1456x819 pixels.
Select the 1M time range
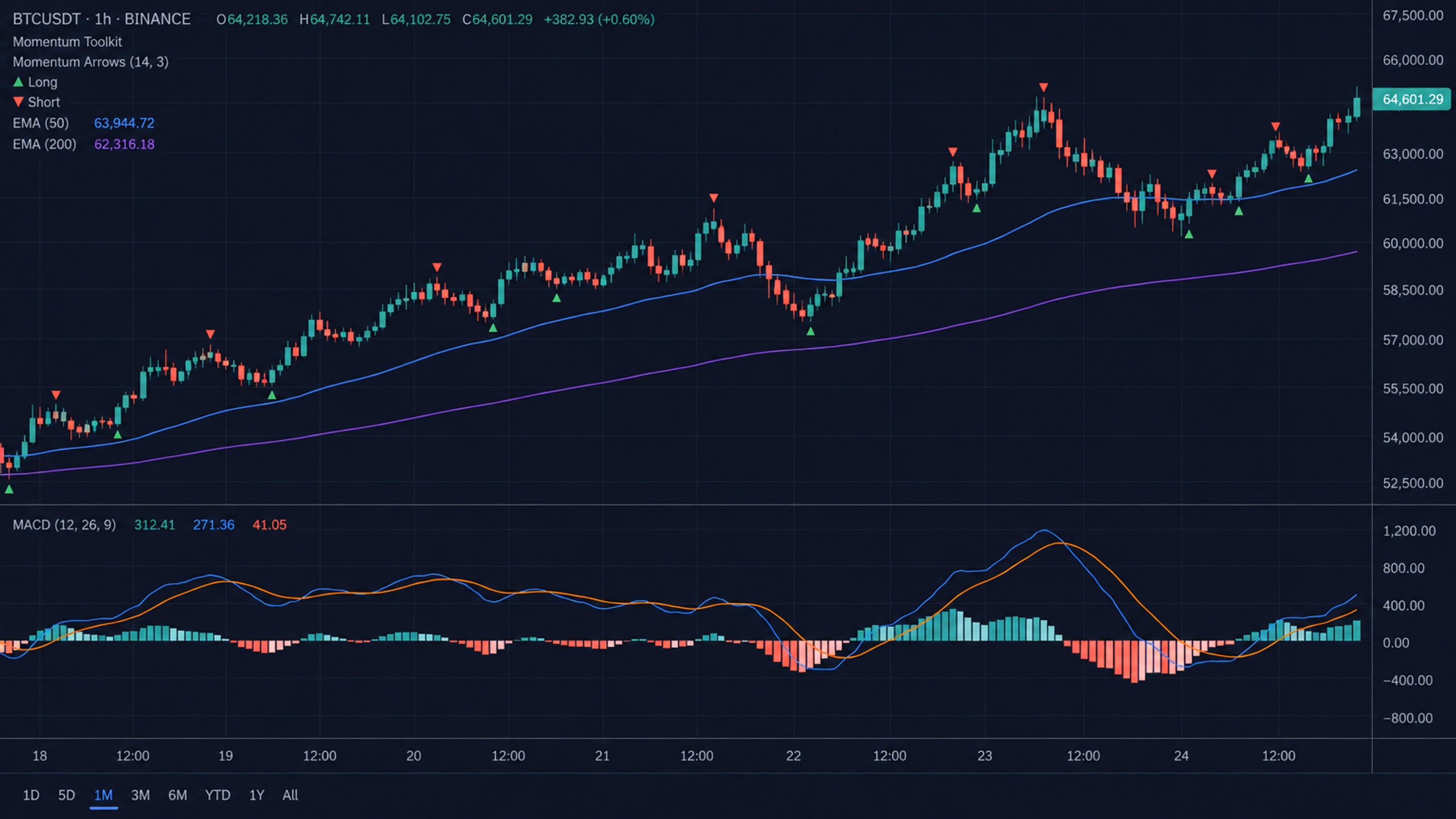click(104, 795)
